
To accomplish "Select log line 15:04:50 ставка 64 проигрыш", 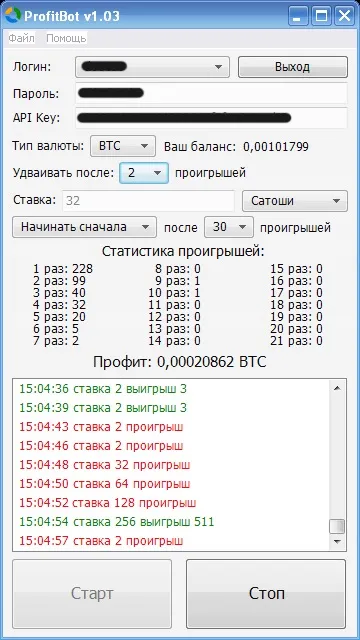I will (104, 484).
